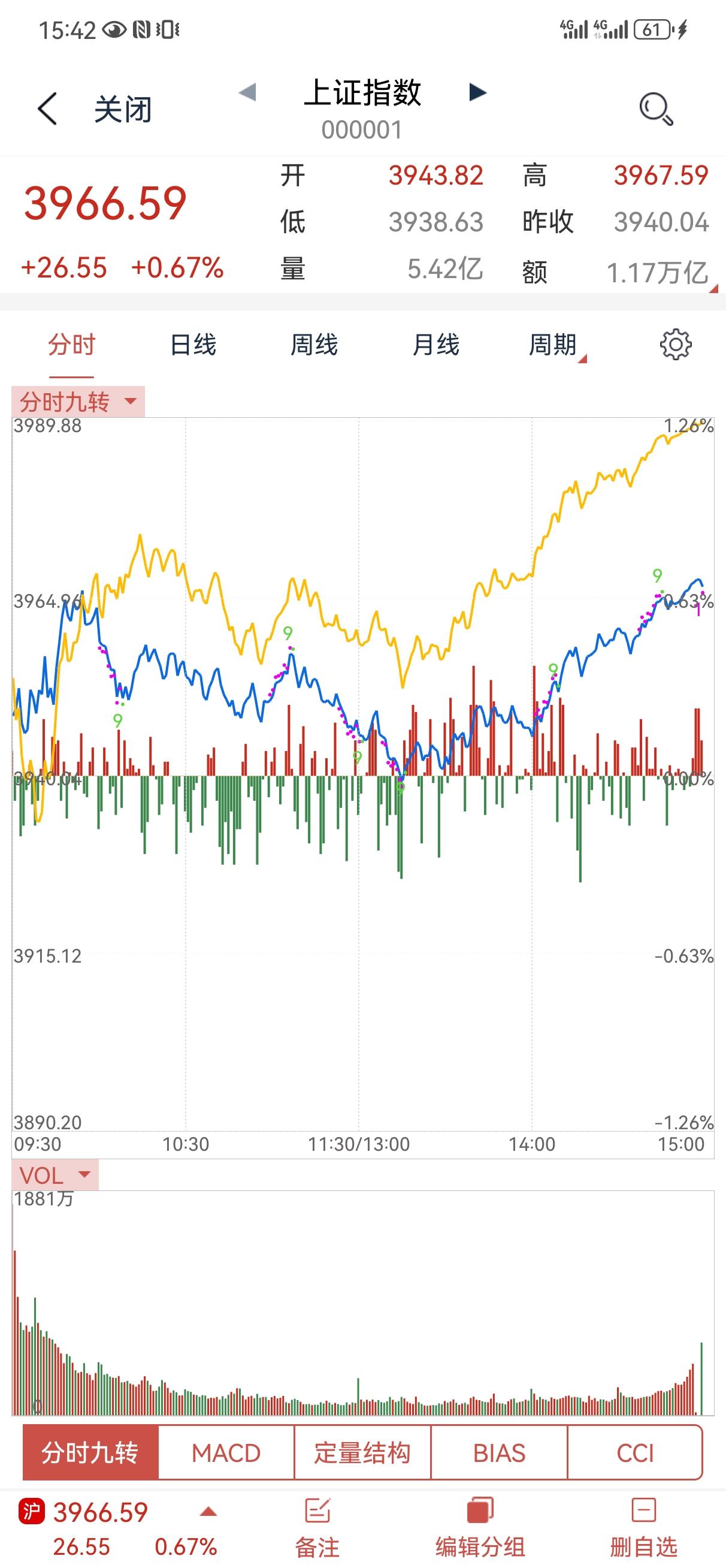Open chart settings gear icon
The width and height of the screenshot is (726, 1568).
point(676,345)
